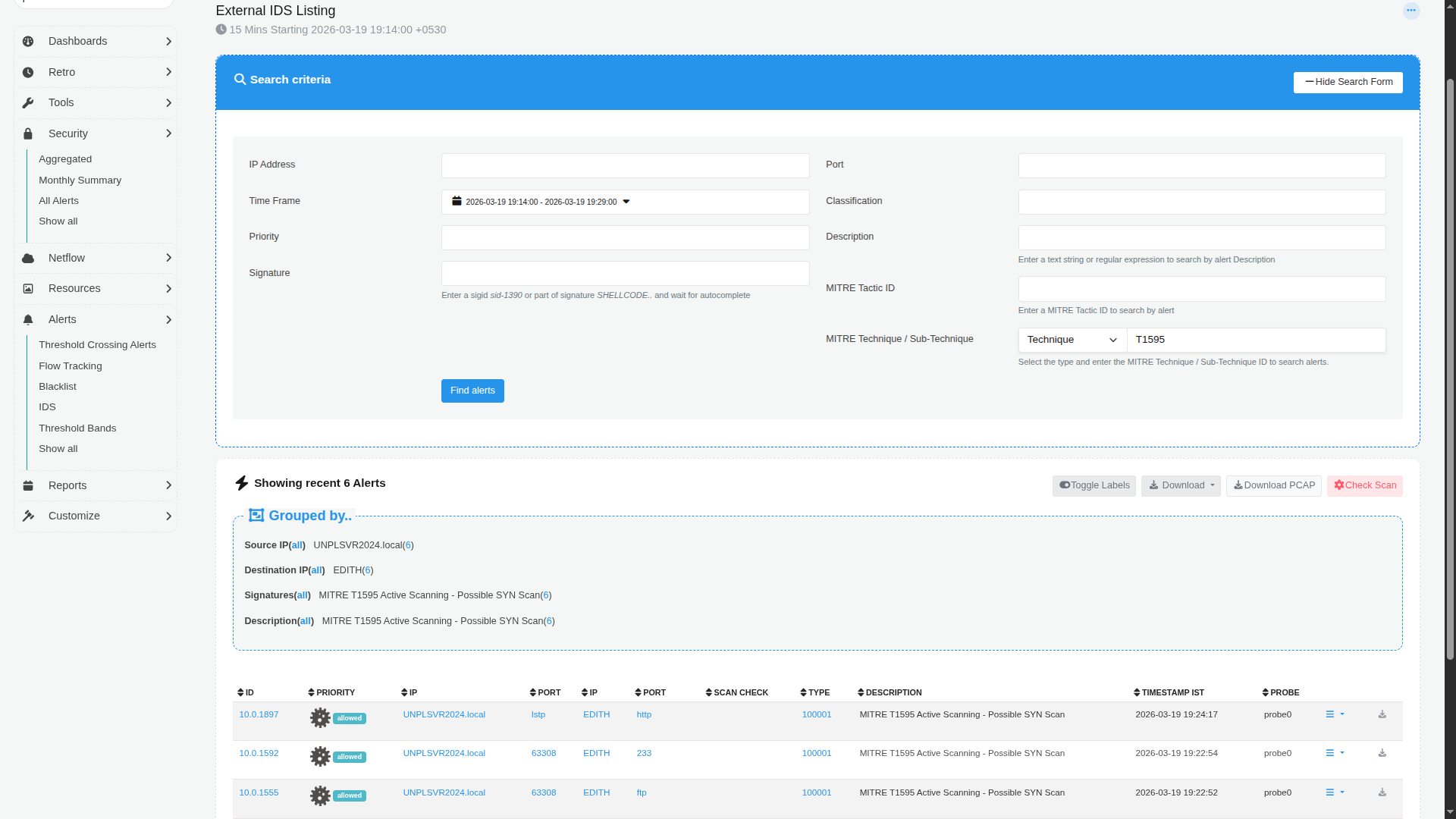Click the Find alerts button
Image resolution: width=1456 pixels, height=819 pixels.
click(x=472, y=391)
